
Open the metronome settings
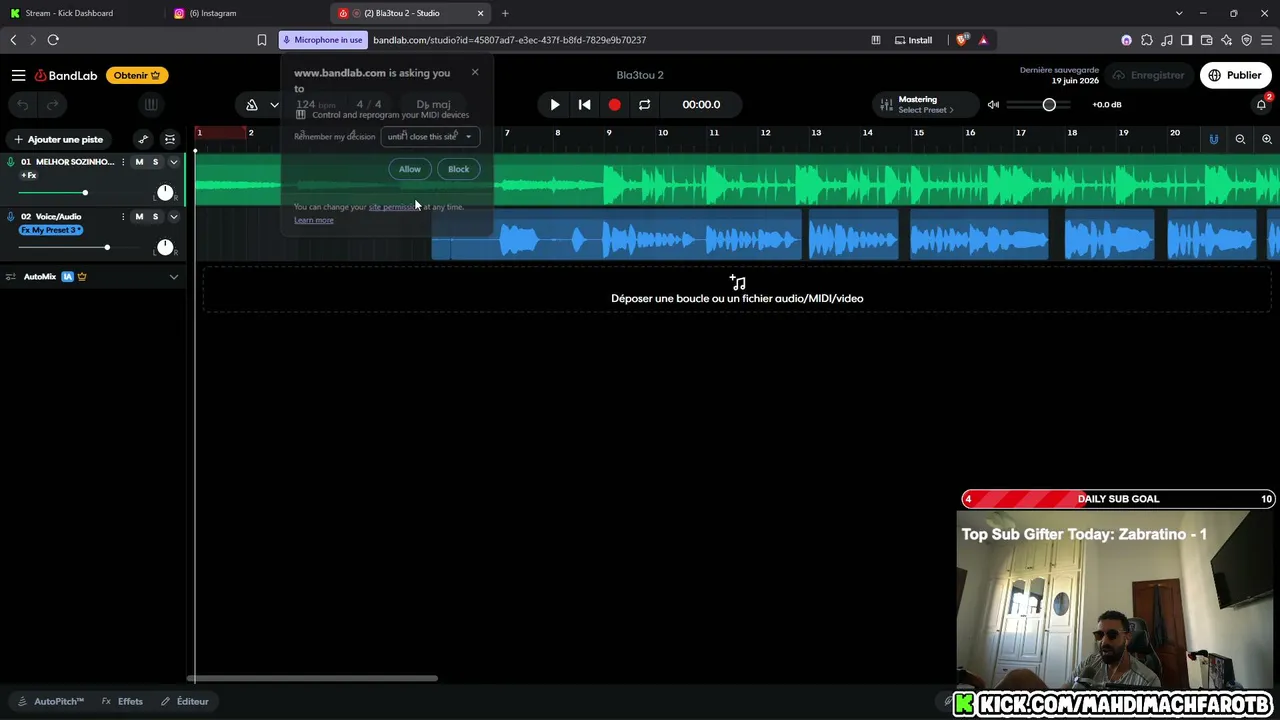274,104
